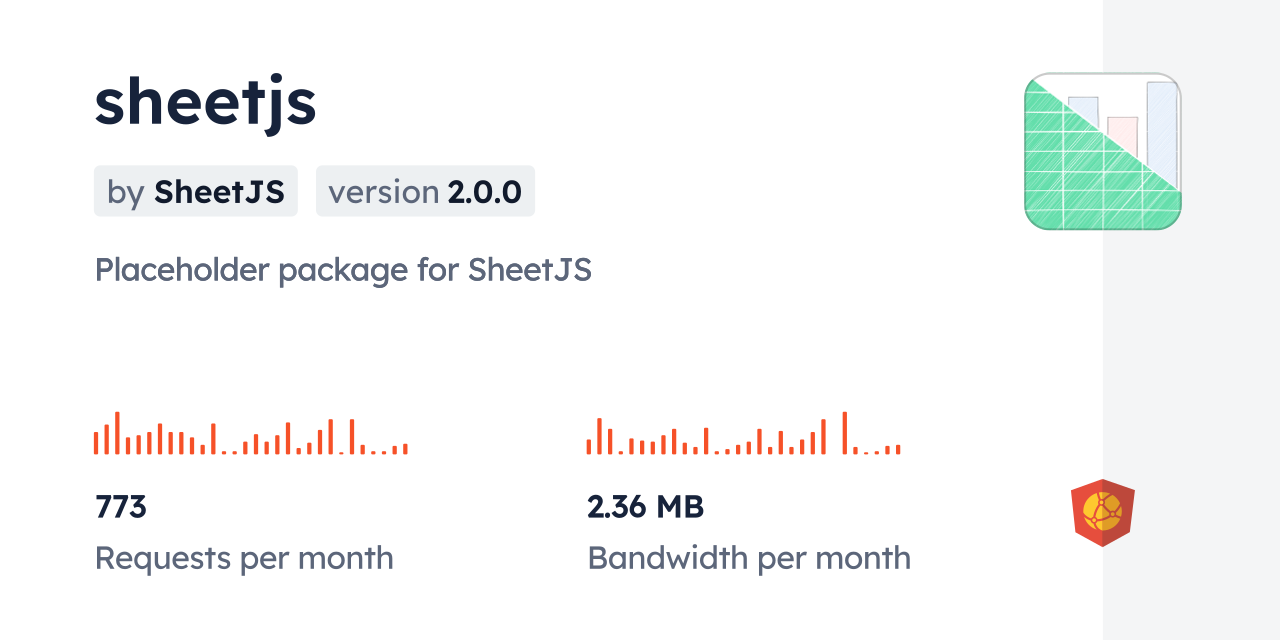This screenshot has width=1280, height=640.
Task: Click the short left blue bar in the logo
Action: (x=1084, y=108)
